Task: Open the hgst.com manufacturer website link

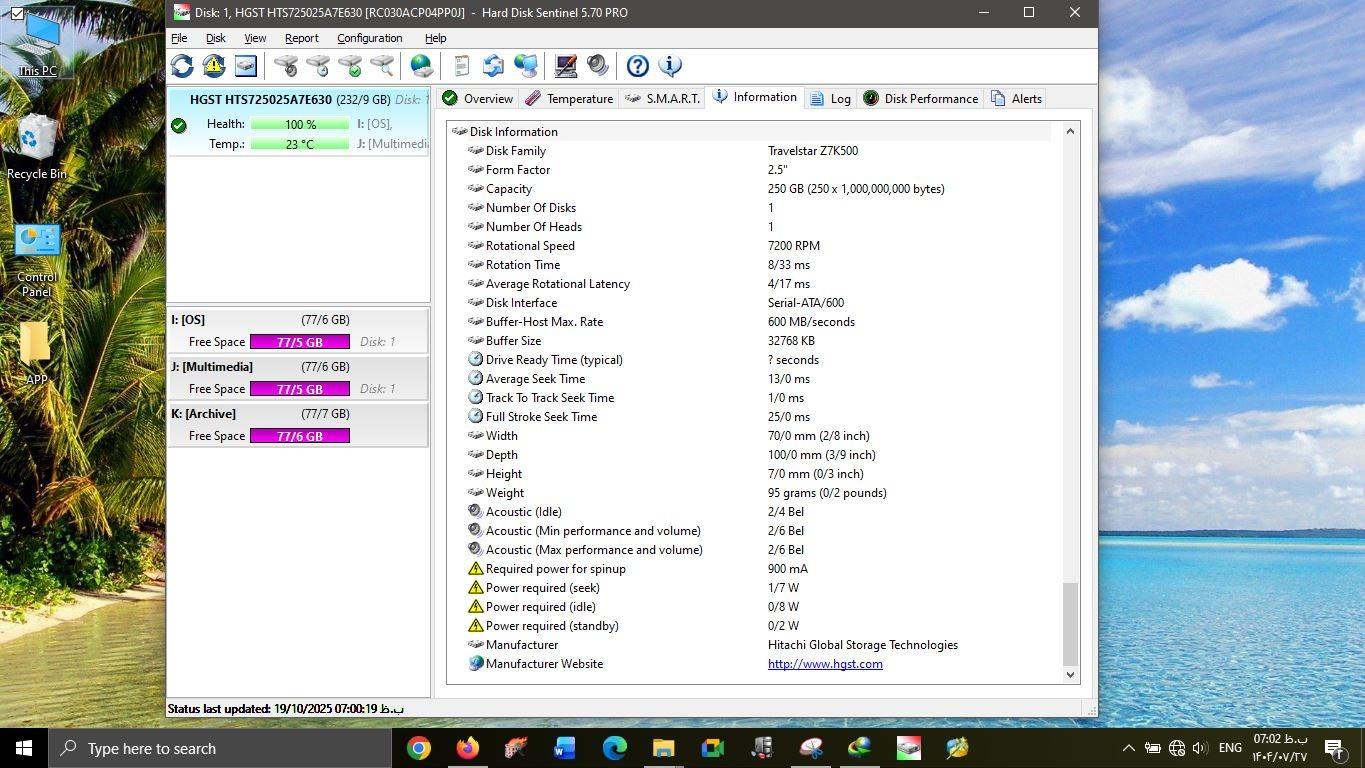Action: coord(825,664)
